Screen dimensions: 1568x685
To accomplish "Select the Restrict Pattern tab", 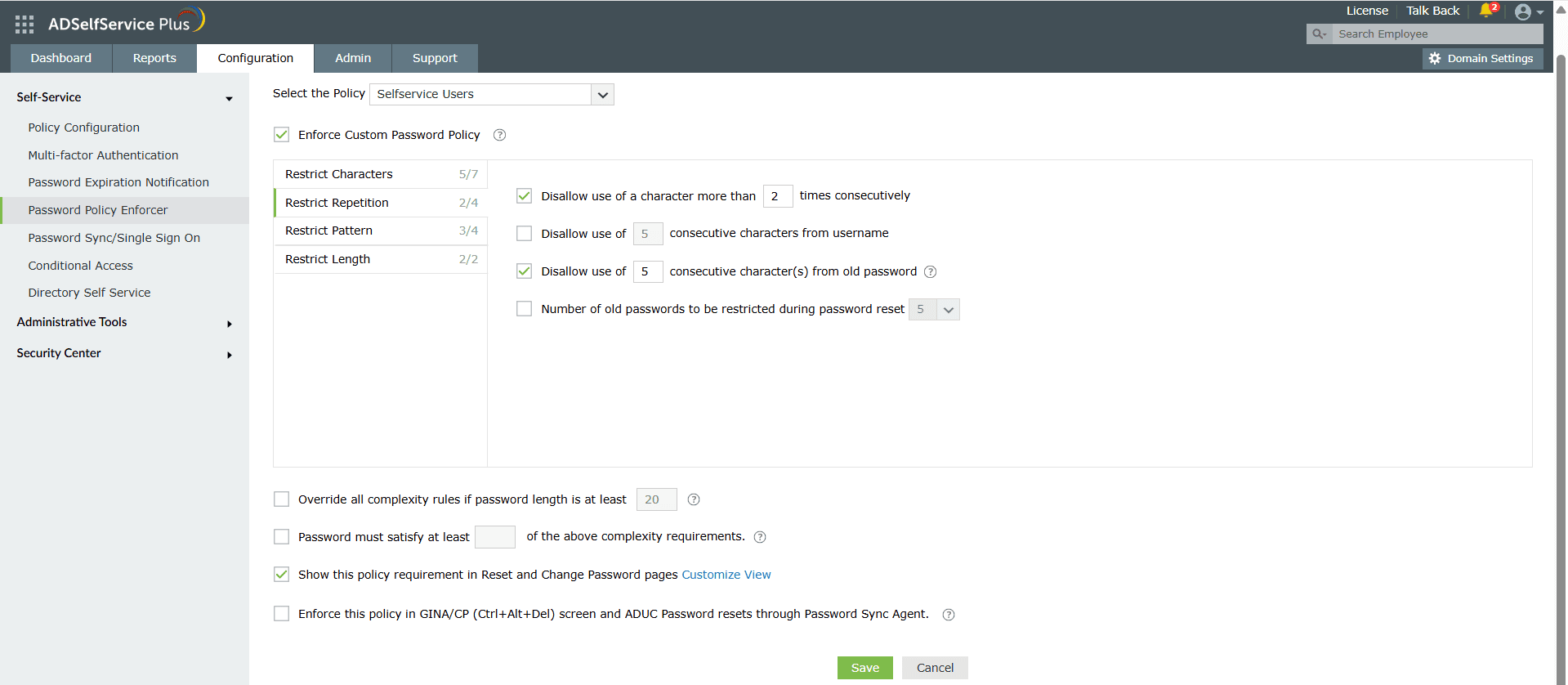I will pyautogui.click(x=381, y=231).
